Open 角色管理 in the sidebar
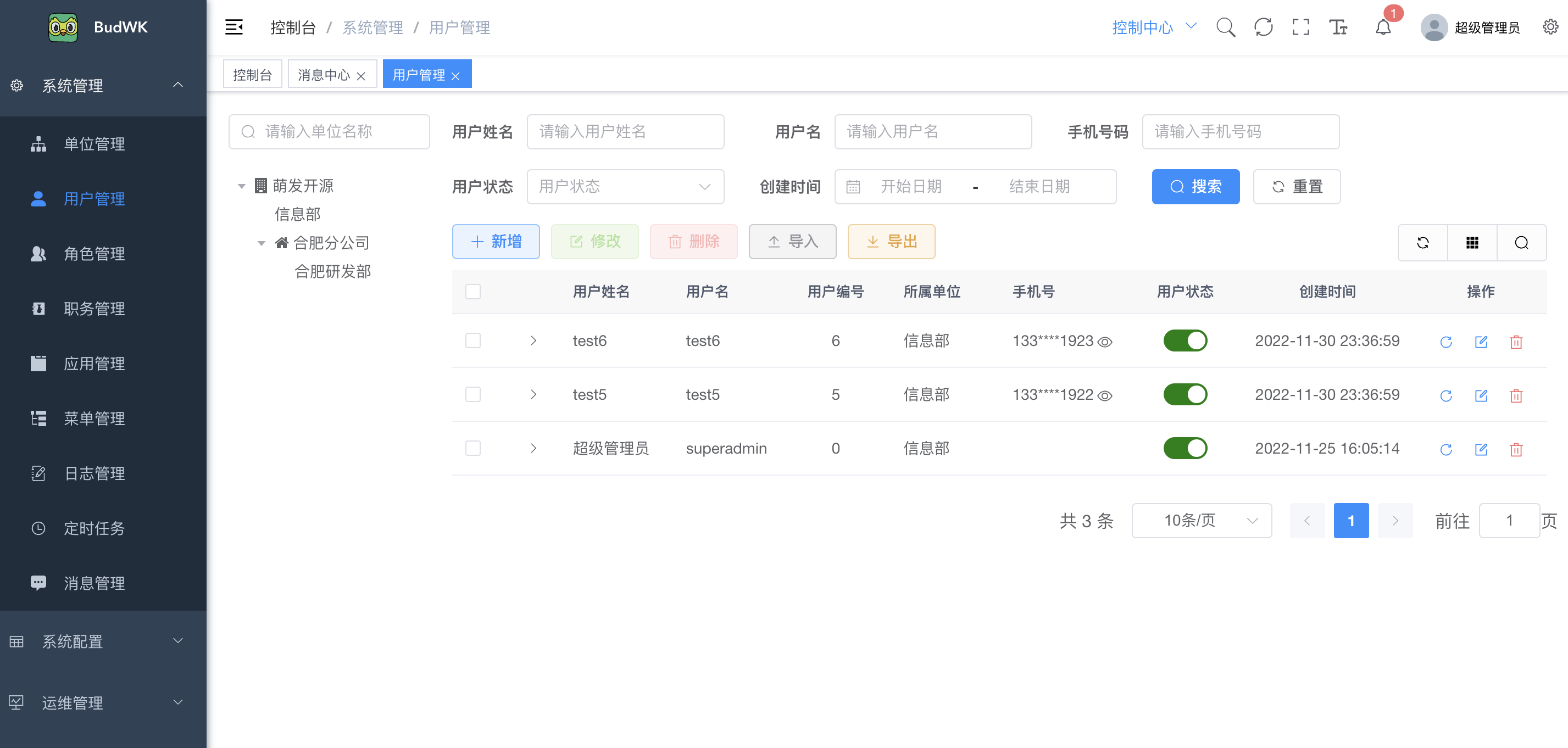The image size is (1568, 748). pyautogui.click(x=103, y=253)
